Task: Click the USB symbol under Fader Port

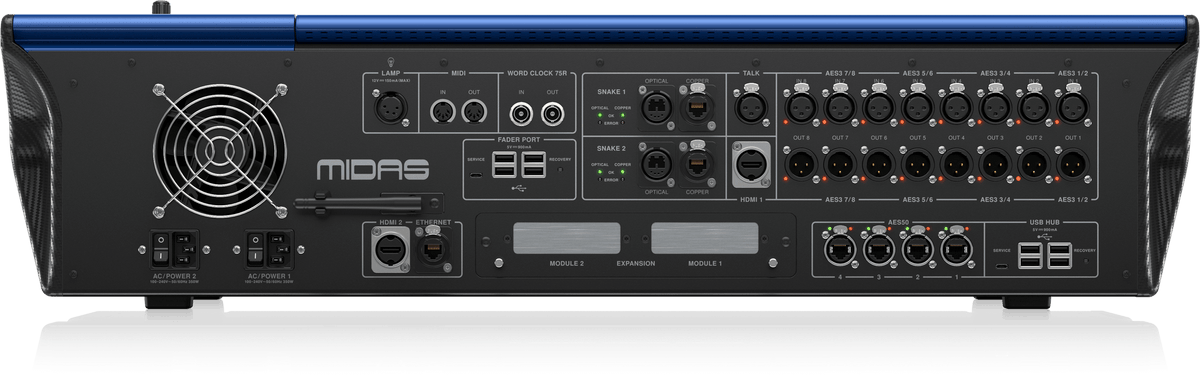Action: click(x=518, y=188)
